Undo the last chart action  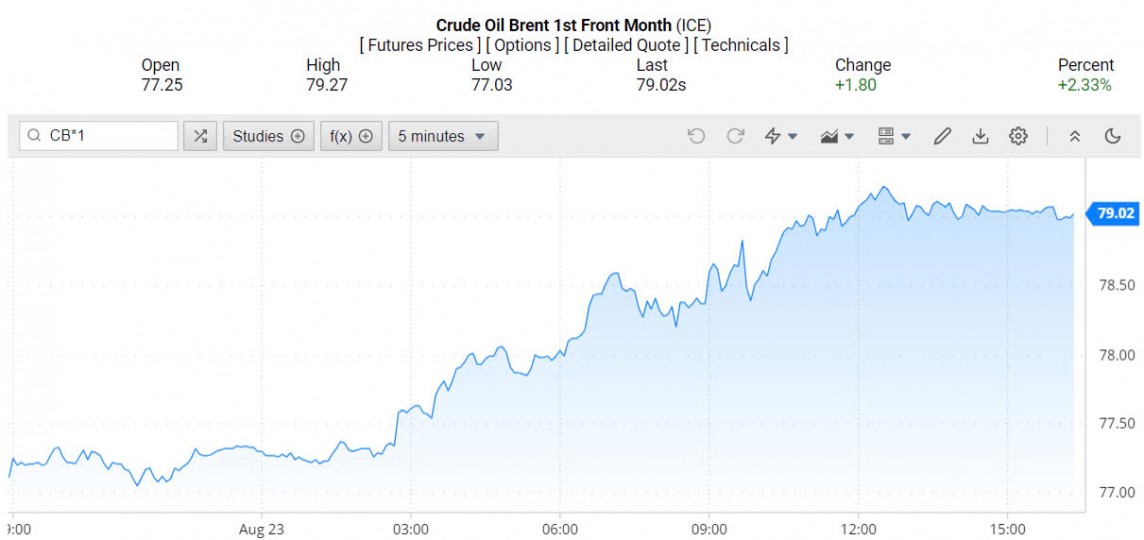pyautogui.click(x=696, y=136)
